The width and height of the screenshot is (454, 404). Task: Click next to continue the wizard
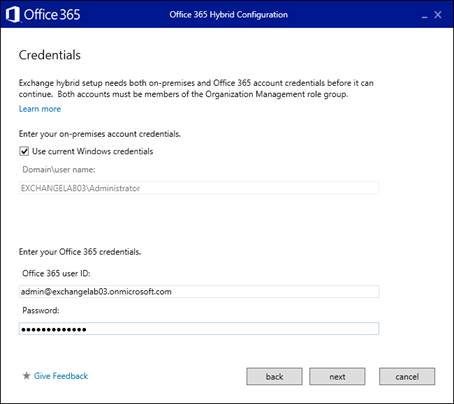[337, 377]
